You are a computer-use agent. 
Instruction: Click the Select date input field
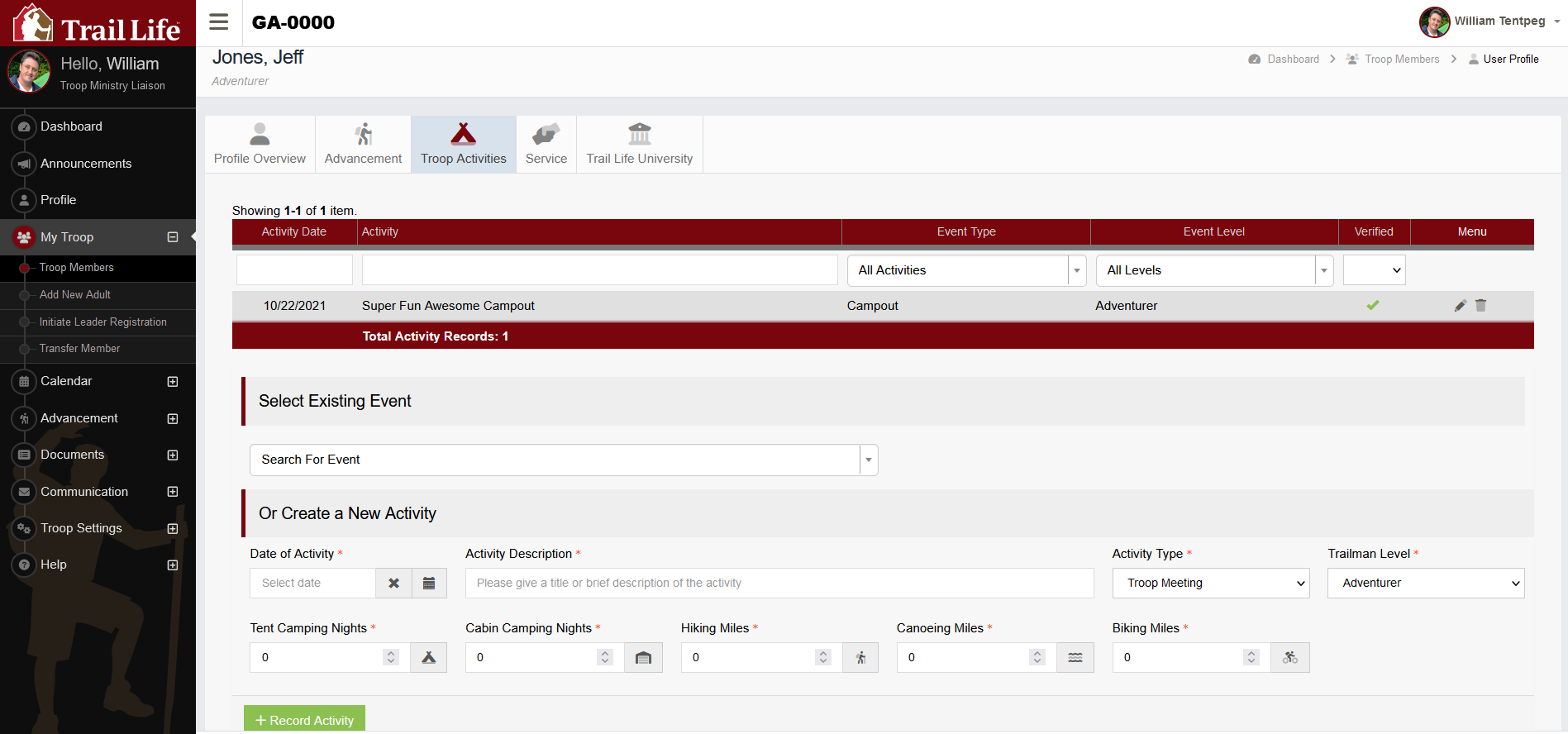pos(312,584)
